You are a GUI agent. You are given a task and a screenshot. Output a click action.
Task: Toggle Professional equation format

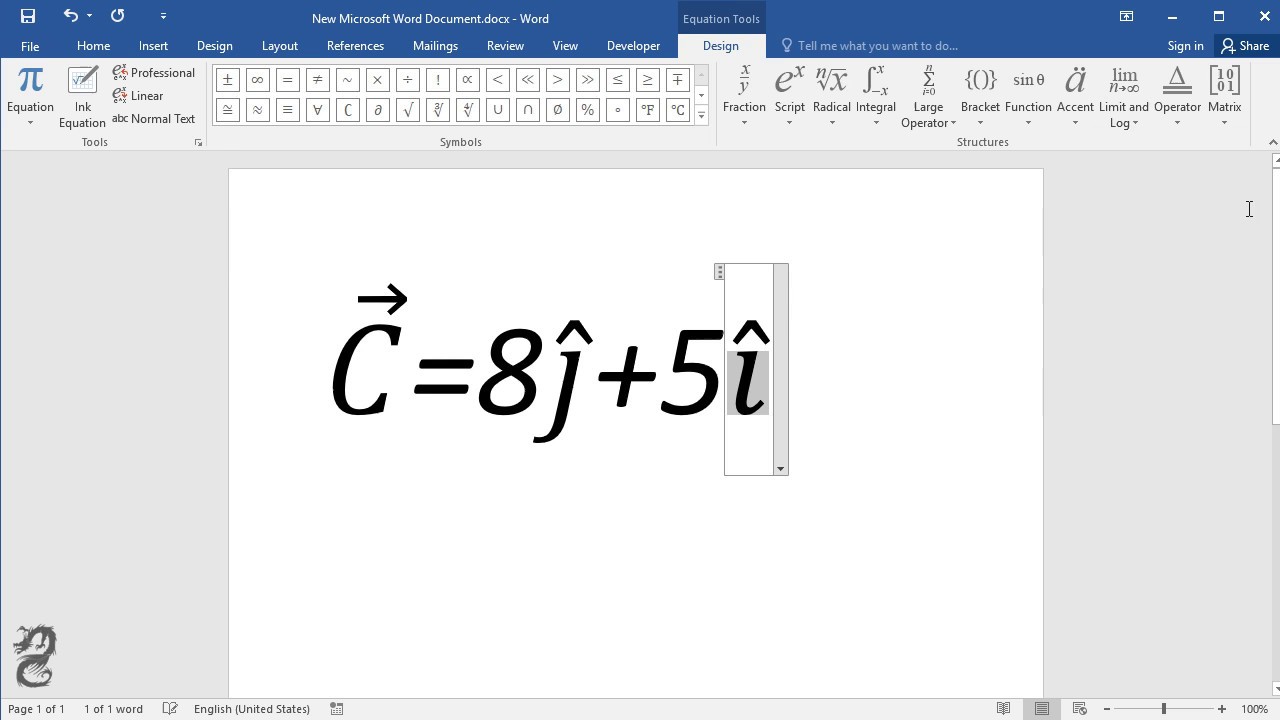click(153, 72)
